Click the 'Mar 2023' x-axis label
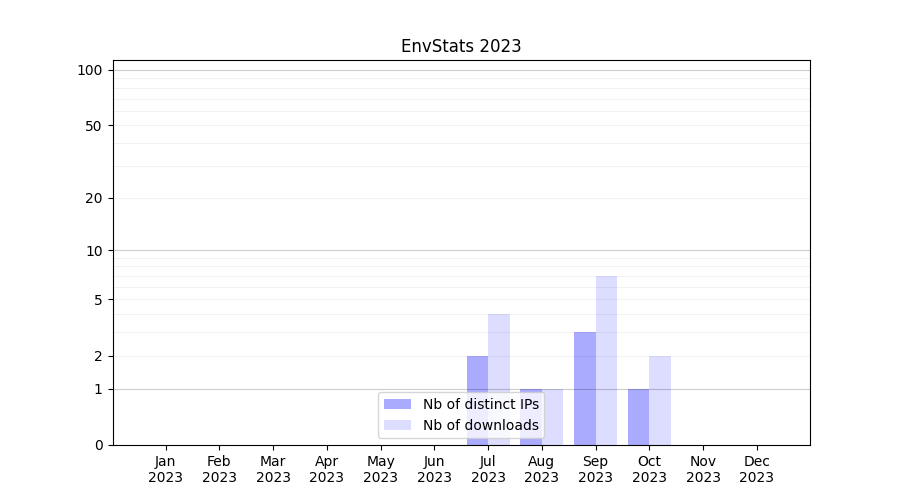Image resolution: width=900 pixels, height=500 pixels. point(273,469)
